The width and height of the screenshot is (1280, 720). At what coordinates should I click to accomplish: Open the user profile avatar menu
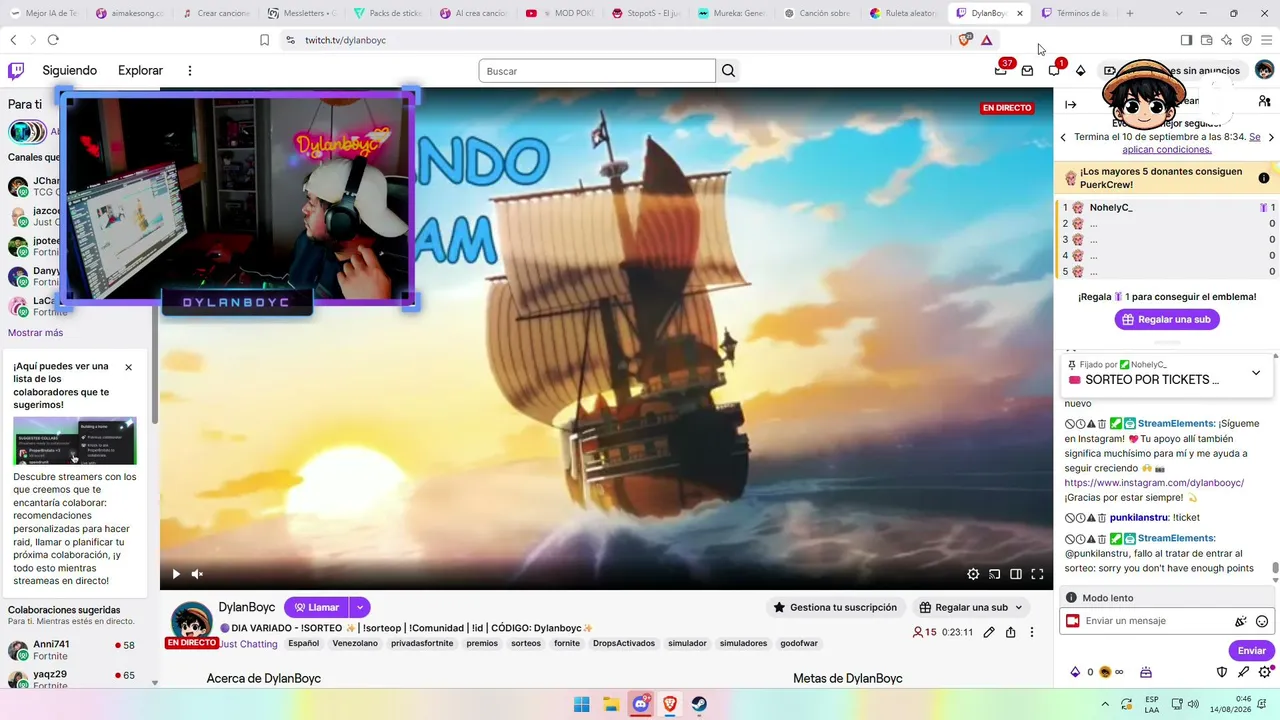tap(1264, 70)
